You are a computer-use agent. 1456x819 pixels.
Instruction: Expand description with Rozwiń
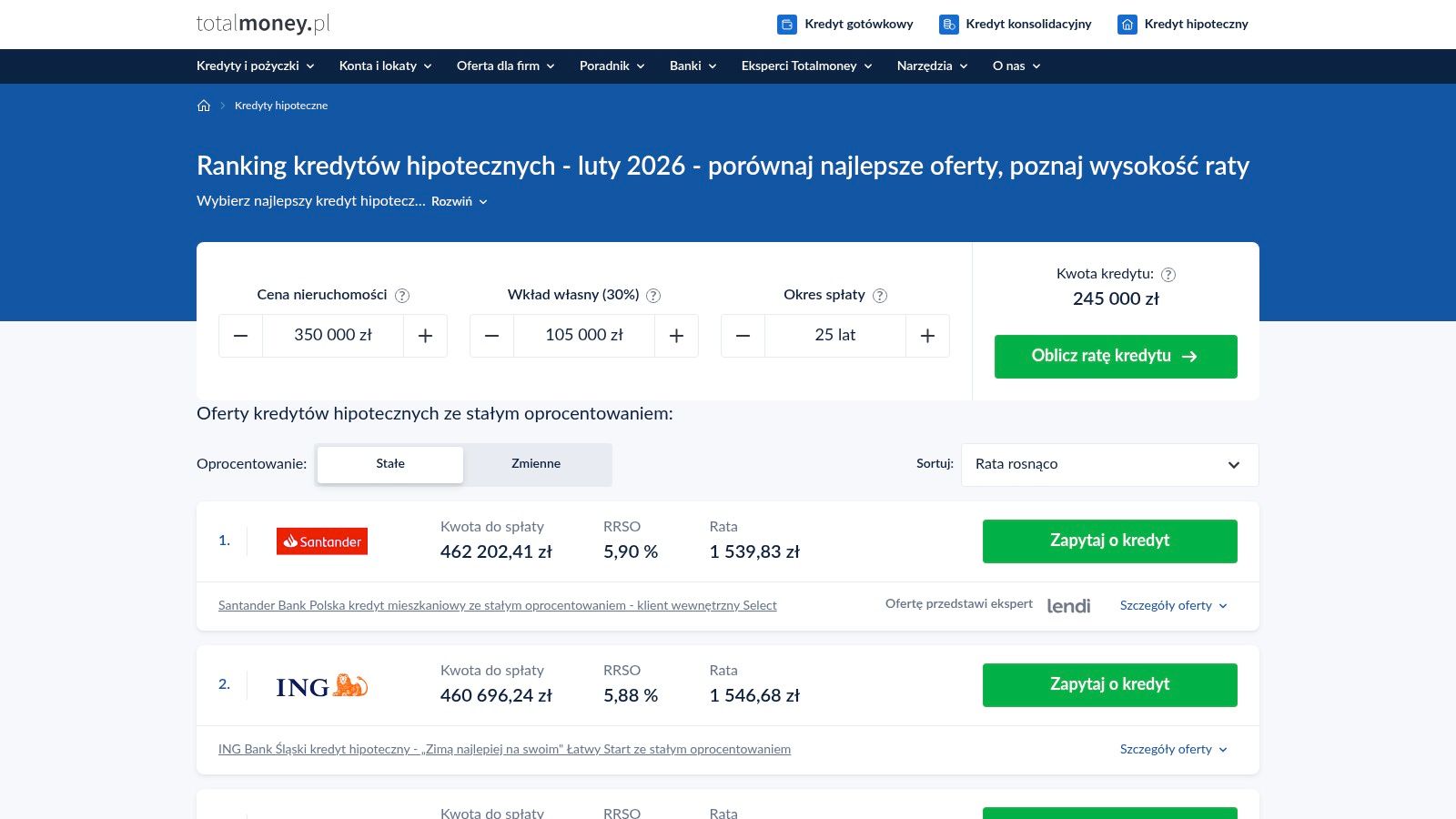tap(460, 202)
